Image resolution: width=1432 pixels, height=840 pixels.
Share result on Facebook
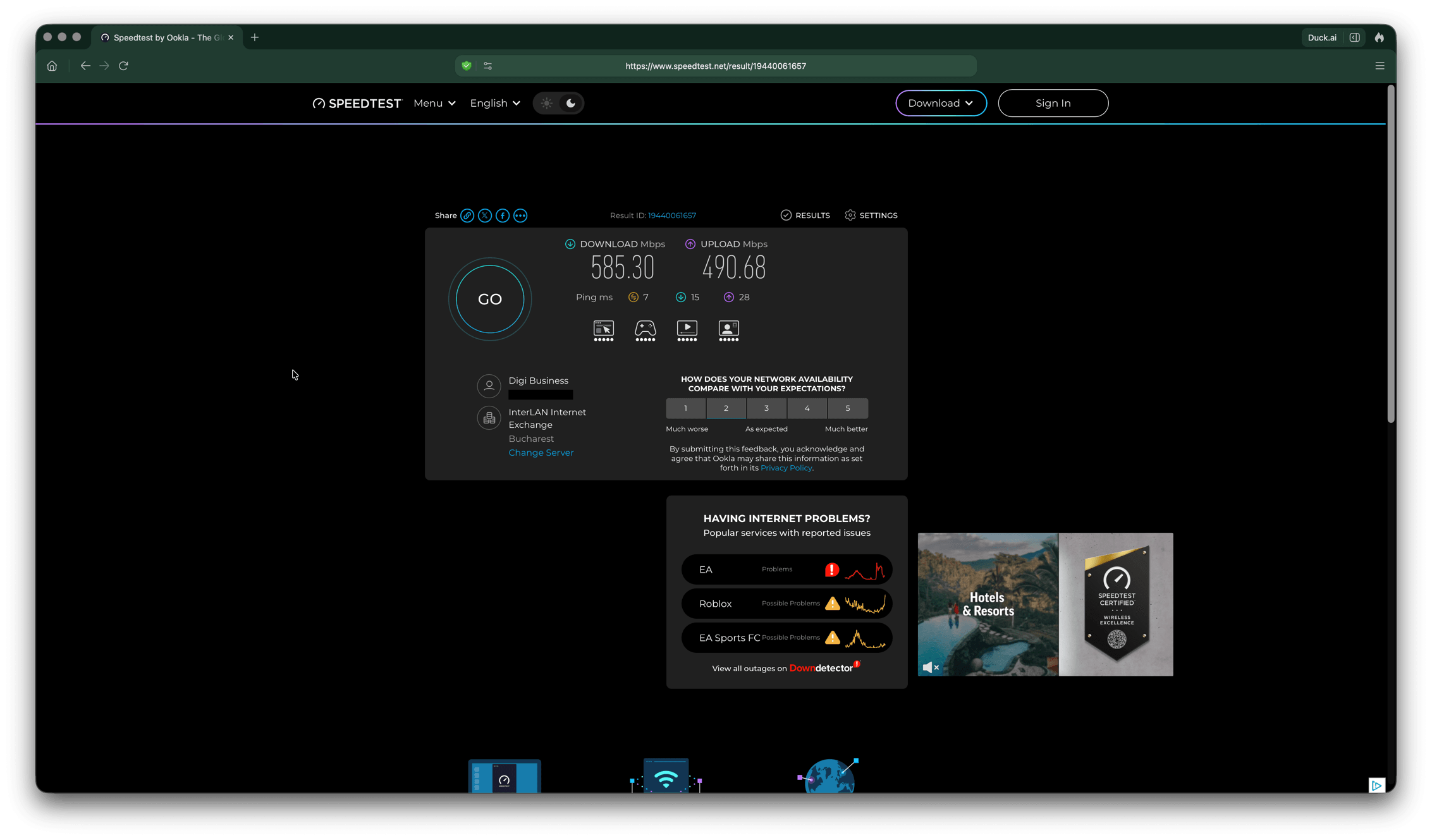pyautogui.click(x=503, y=216)
